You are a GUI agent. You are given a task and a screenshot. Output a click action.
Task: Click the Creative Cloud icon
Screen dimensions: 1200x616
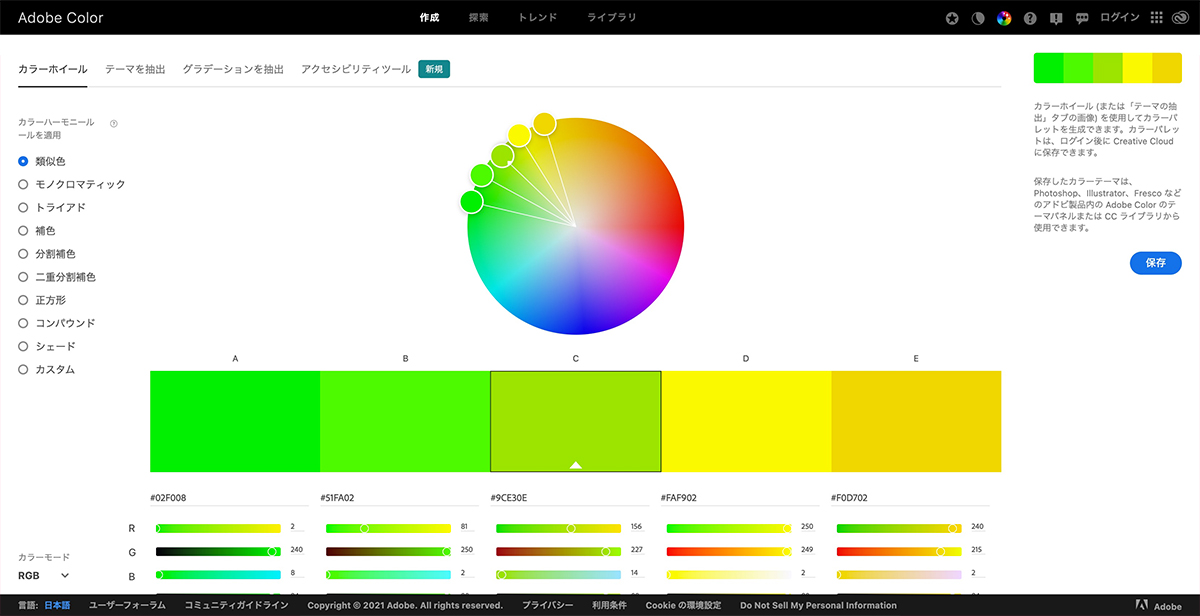pyautogui.click(x=1180, y=18)
